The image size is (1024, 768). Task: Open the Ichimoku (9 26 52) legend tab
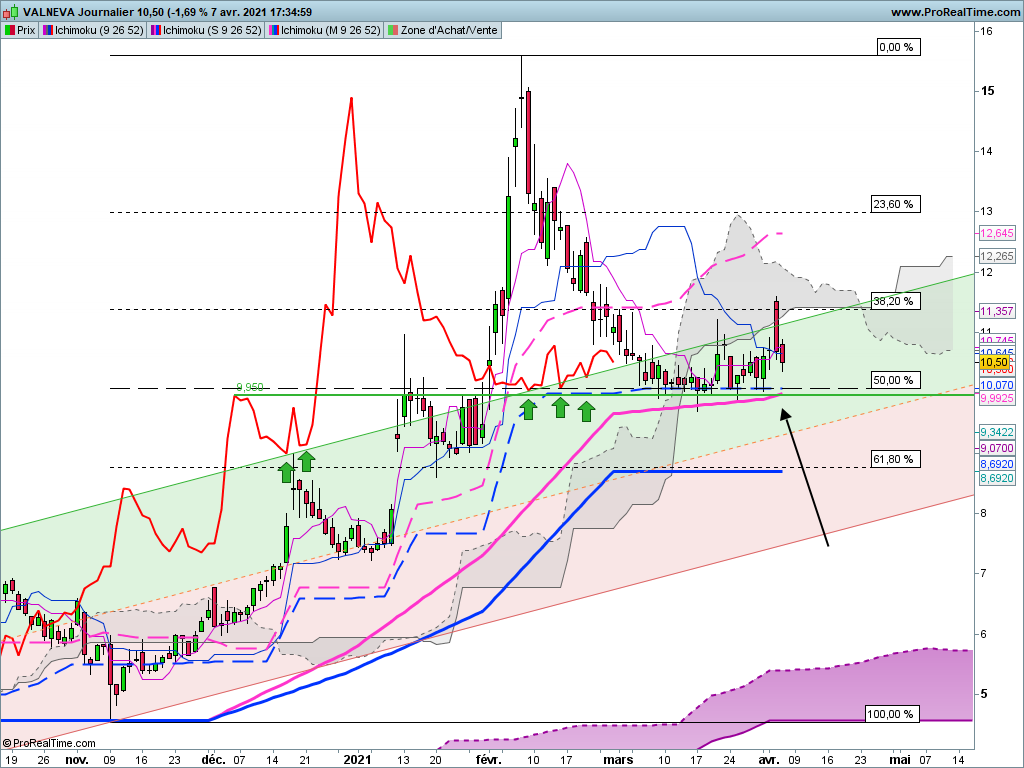click(93, 30)
